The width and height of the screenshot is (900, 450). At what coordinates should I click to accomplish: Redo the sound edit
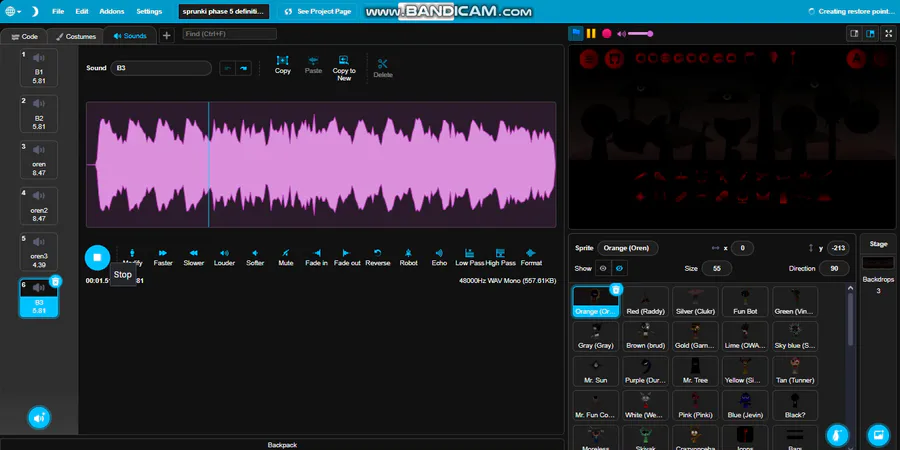[244, 68]
